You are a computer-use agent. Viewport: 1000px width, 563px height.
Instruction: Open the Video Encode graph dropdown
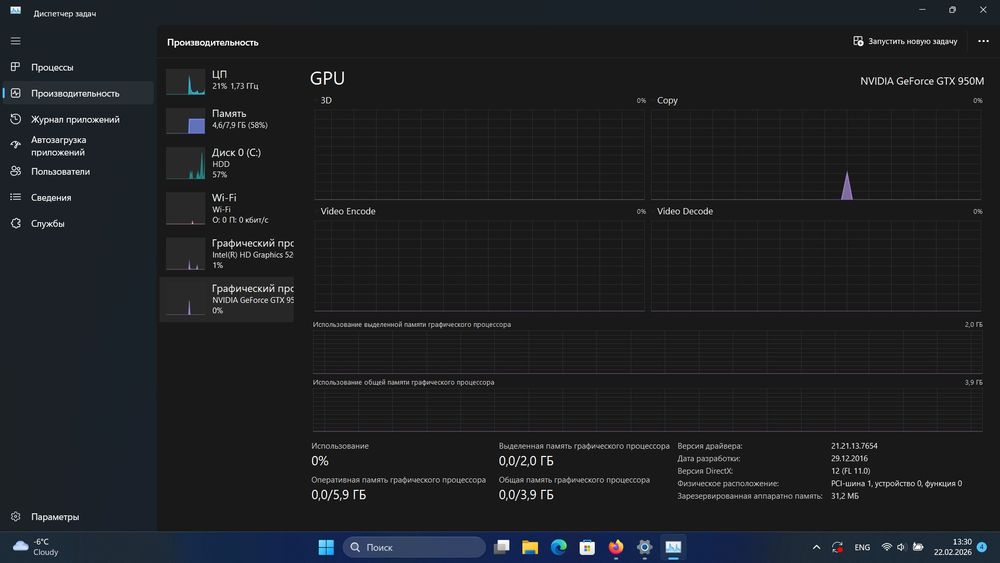pyautogui.click(x=348, y=211)
